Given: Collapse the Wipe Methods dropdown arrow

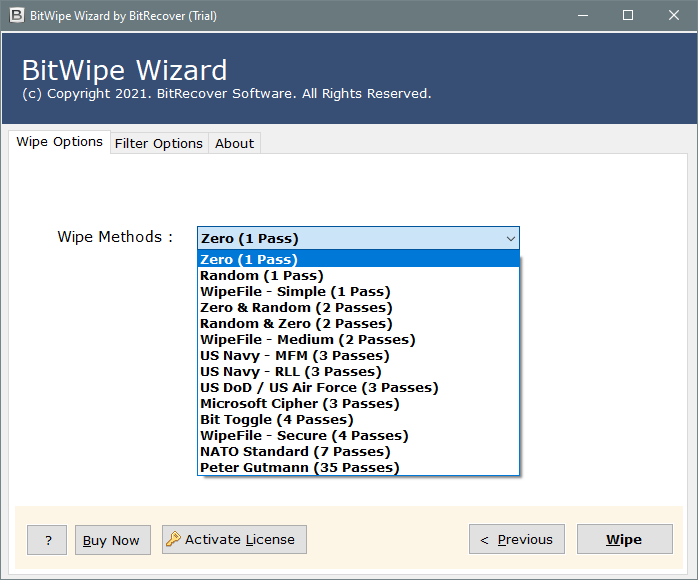Looking at the screenshot, I should click(x=511, y=239).
